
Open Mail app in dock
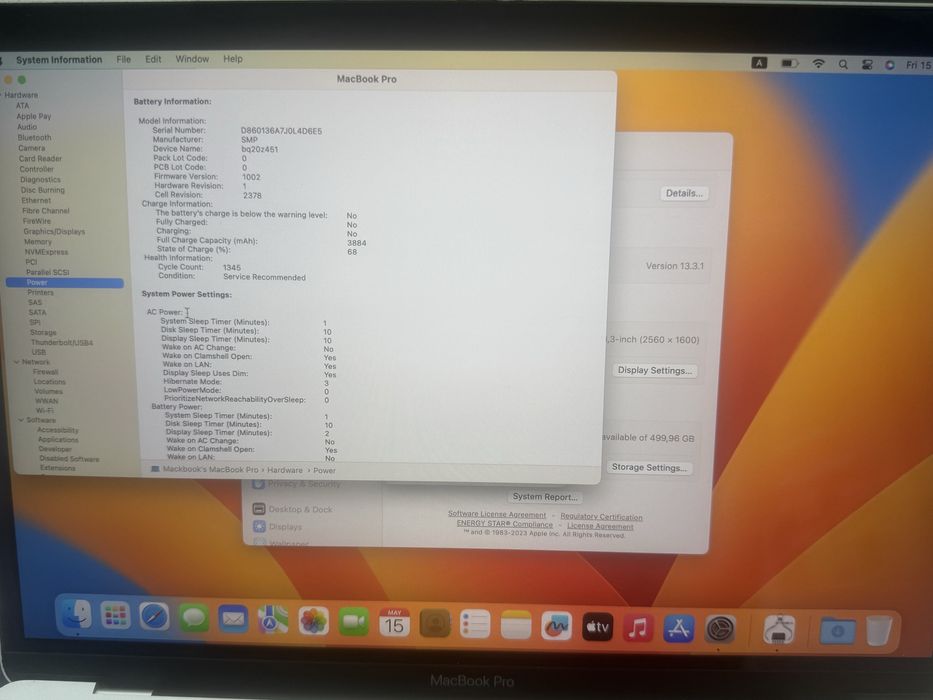coord(233,620)
